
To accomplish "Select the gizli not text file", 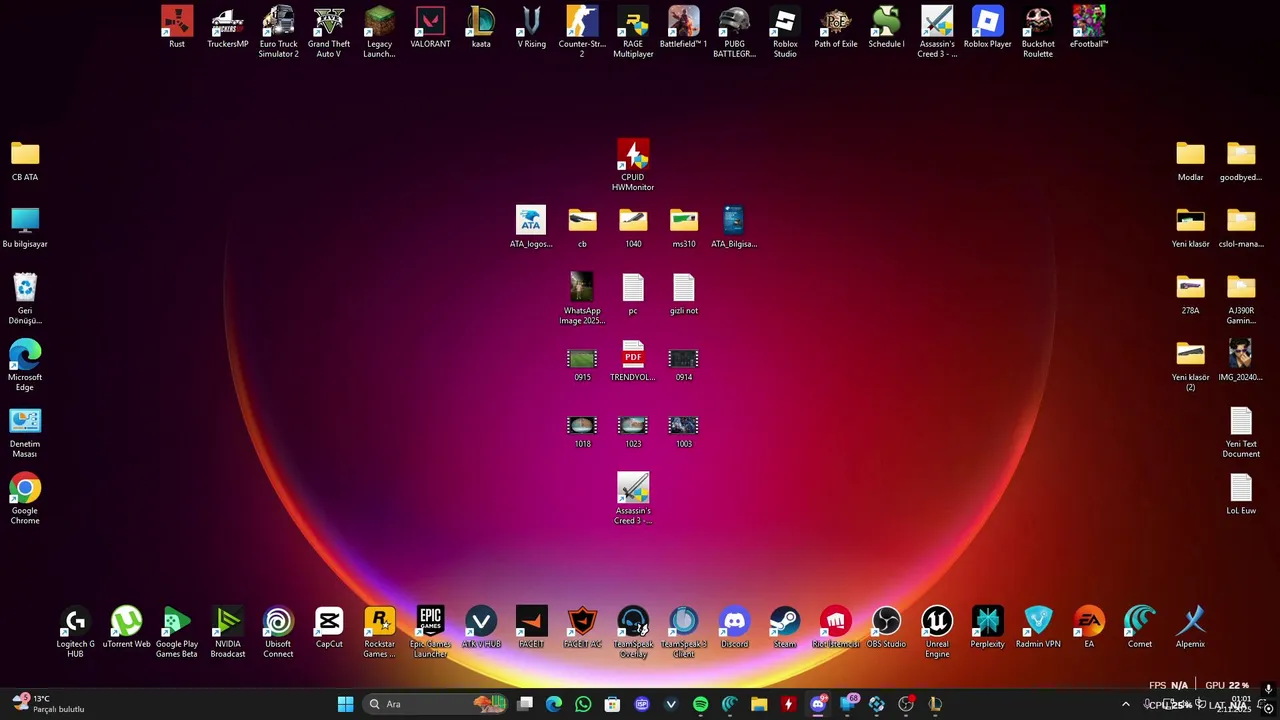I will click(x=684, y=294).
